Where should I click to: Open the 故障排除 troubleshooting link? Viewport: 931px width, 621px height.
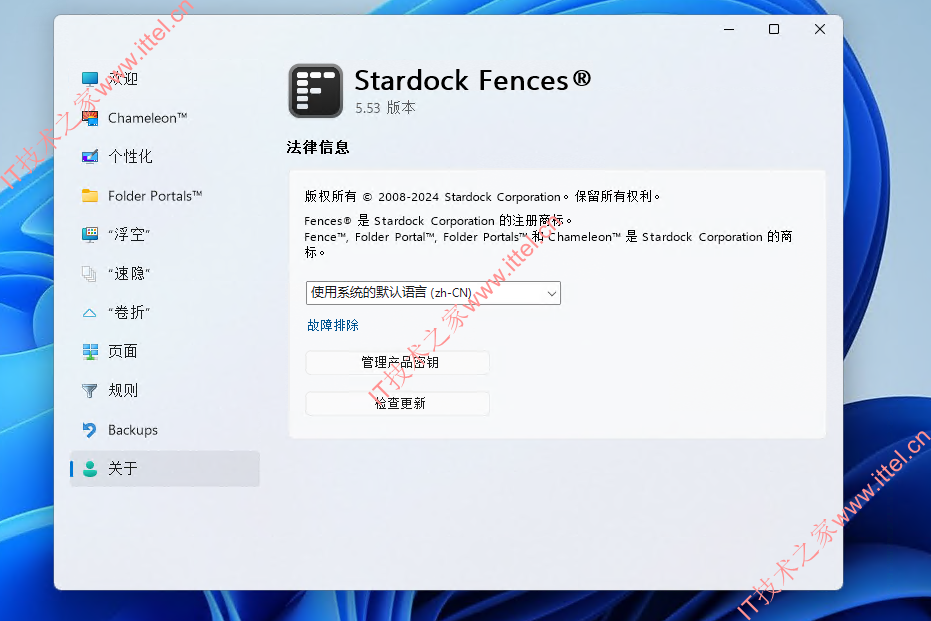click(332, 325)
